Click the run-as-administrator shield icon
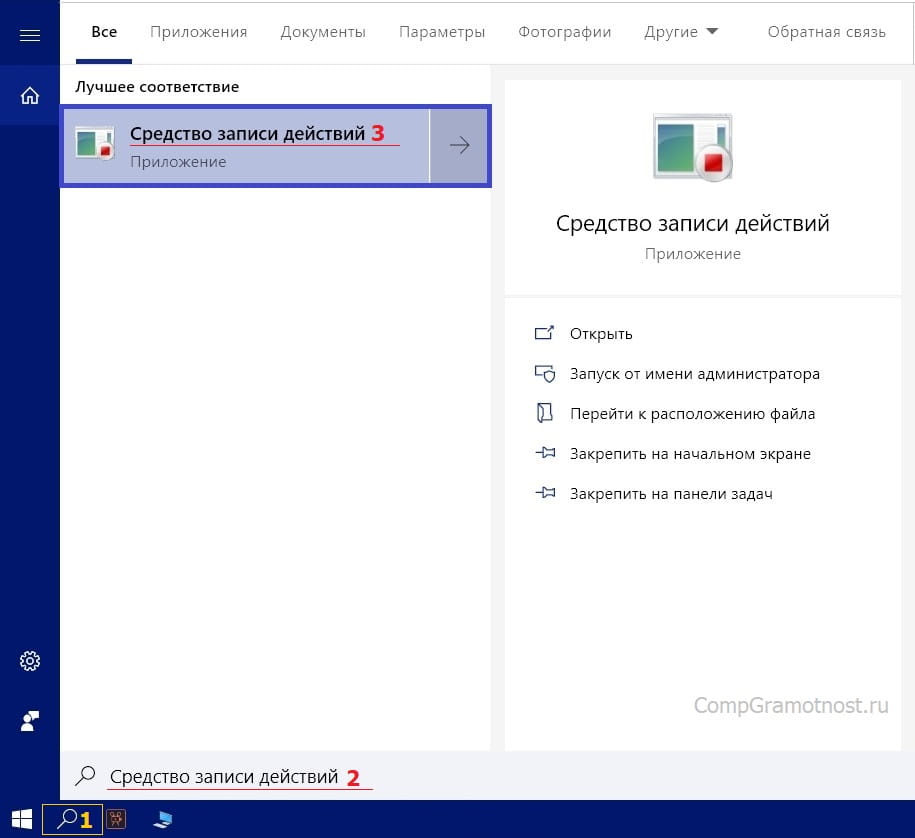The height and width of the screenshot is (838, 915). 544,373
